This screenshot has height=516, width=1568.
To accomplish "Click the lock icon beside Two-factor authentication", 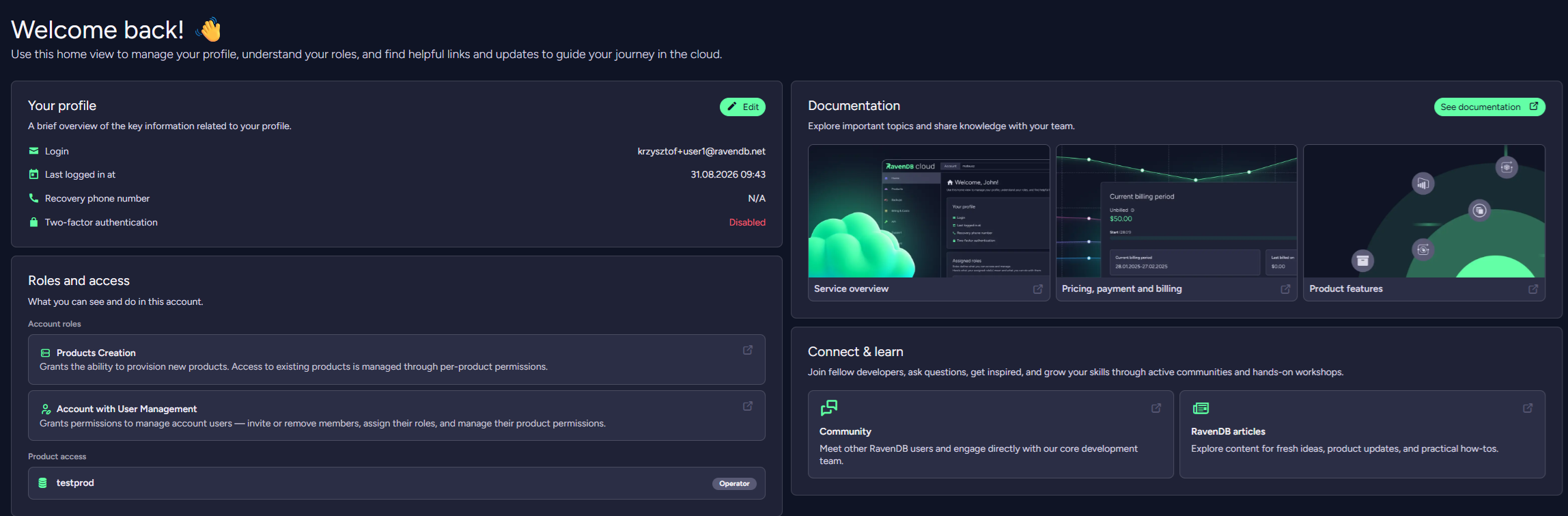I will pos(33,222).
